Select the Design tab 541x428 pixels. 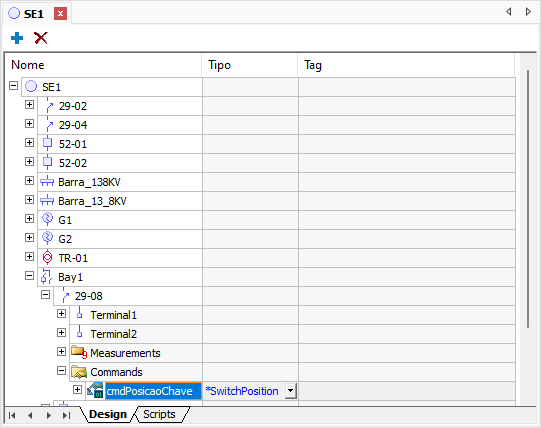tap(108, 414)
